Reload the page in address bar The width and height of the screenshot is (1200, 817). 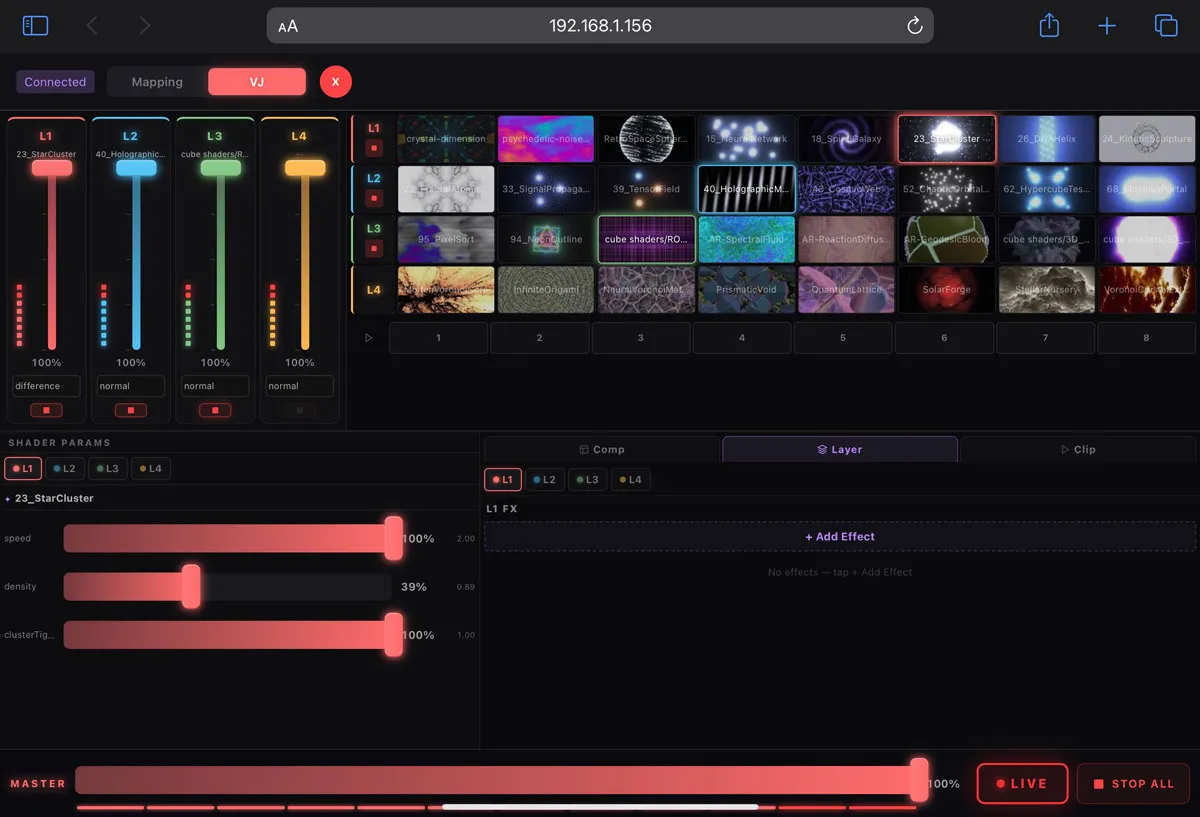(914, 26)
